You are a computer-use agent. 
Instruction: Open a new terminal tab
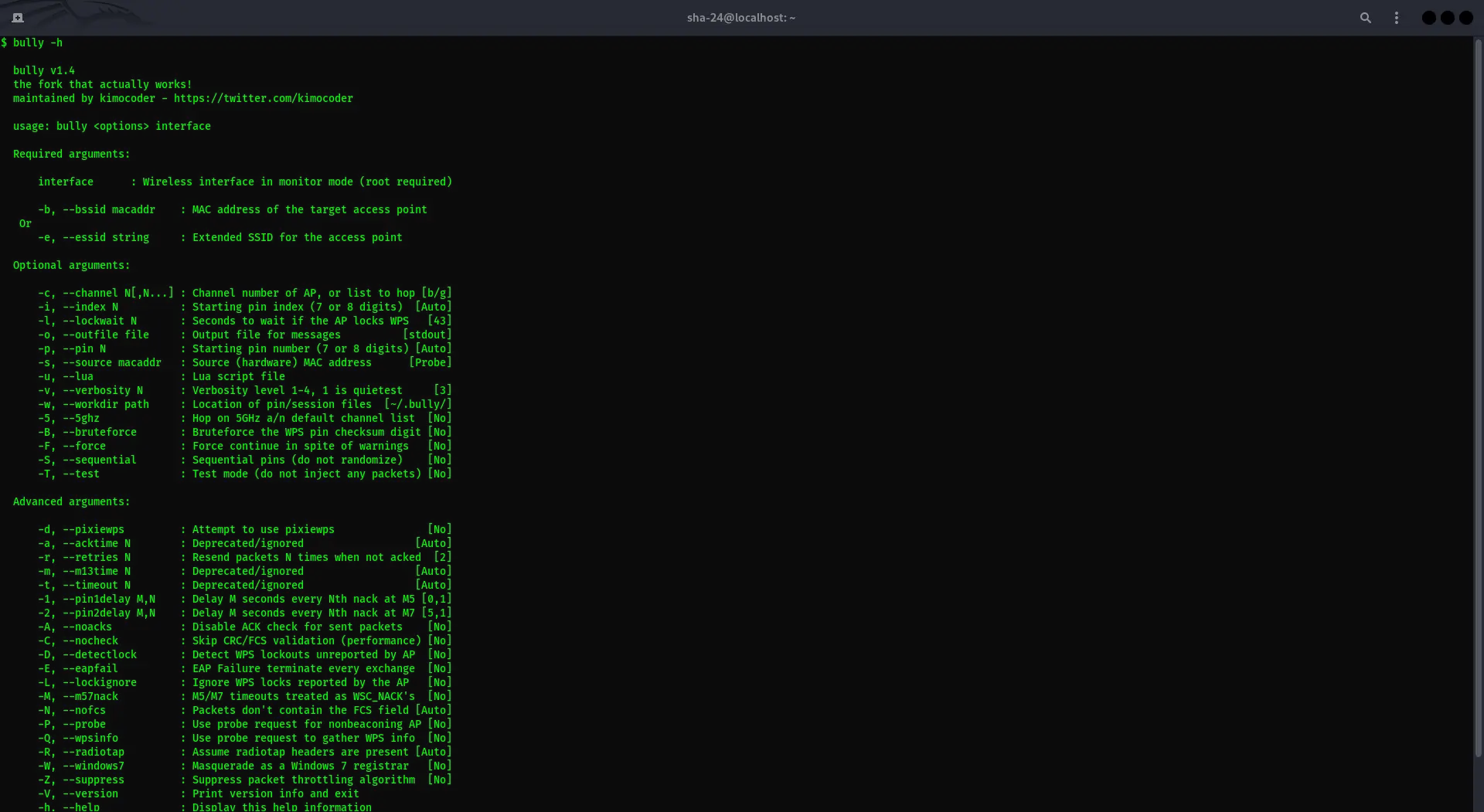click(18, 18)
